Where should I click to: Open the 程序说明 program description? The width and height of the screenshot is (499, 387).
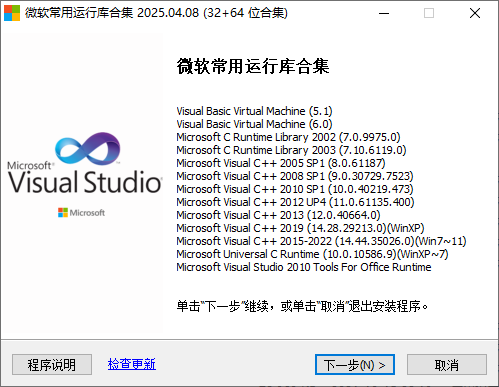[52, 364]
